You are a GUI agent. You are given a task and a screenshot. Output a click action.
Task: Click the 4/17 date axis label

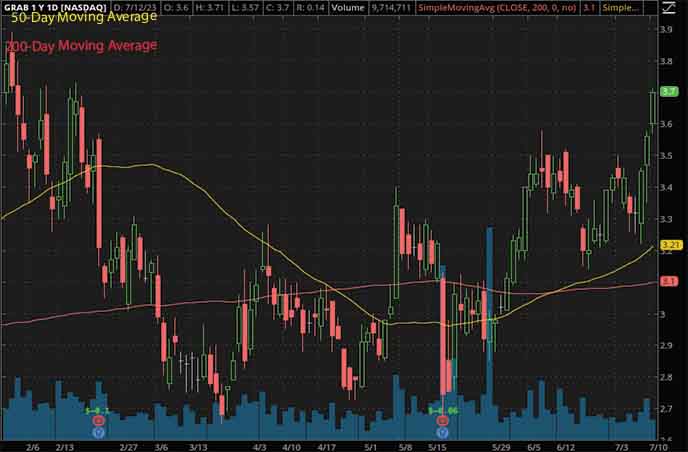pos(326,447)
